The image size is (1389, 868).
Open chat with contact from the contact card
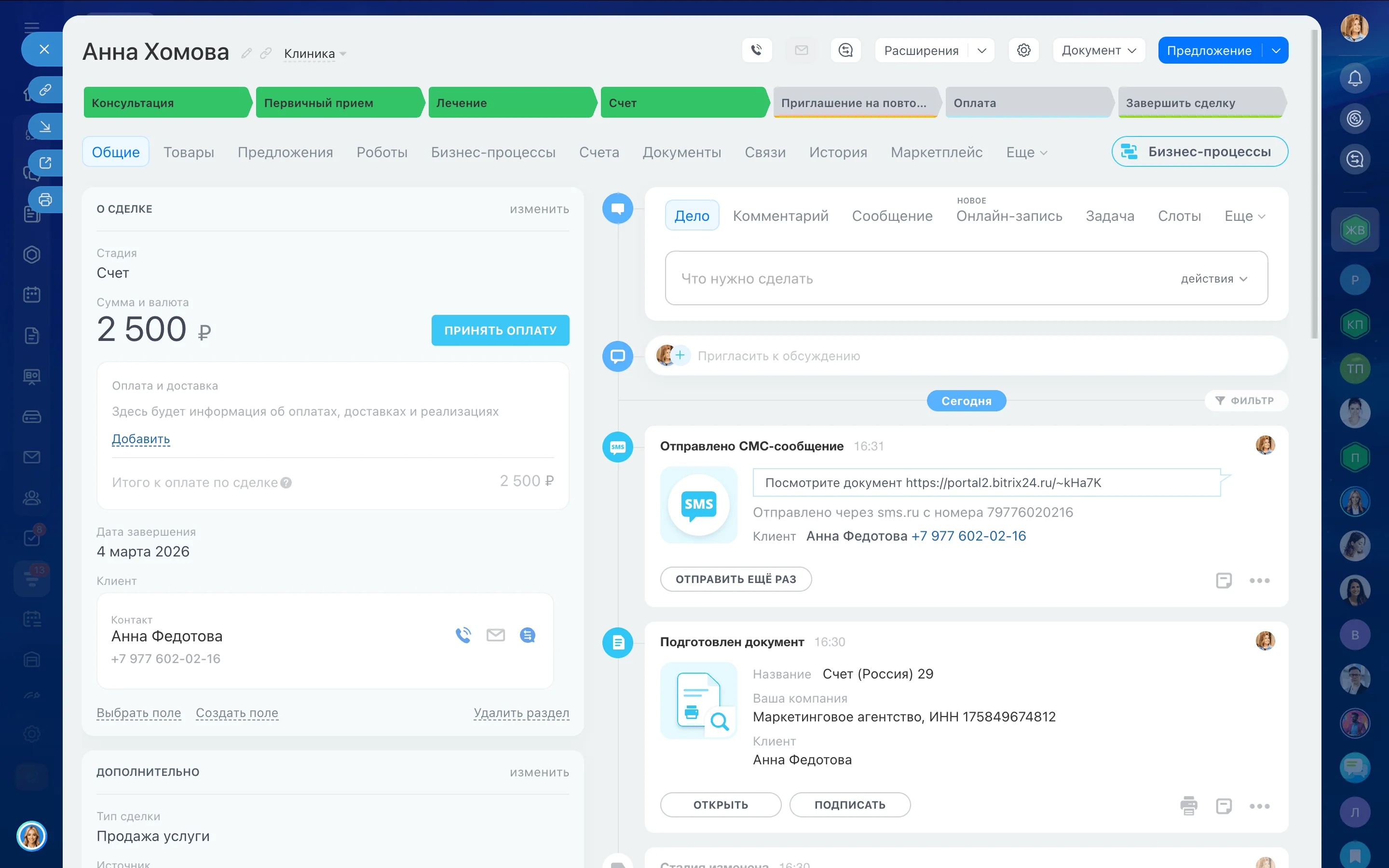pos(528,635)
